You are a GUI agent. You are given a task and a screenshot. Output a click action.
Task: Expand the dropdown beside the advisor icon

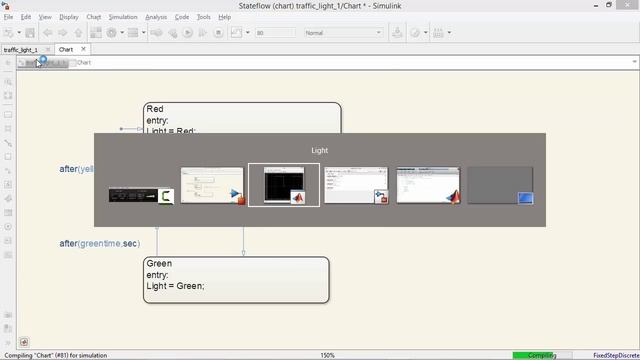pos(426,33)
